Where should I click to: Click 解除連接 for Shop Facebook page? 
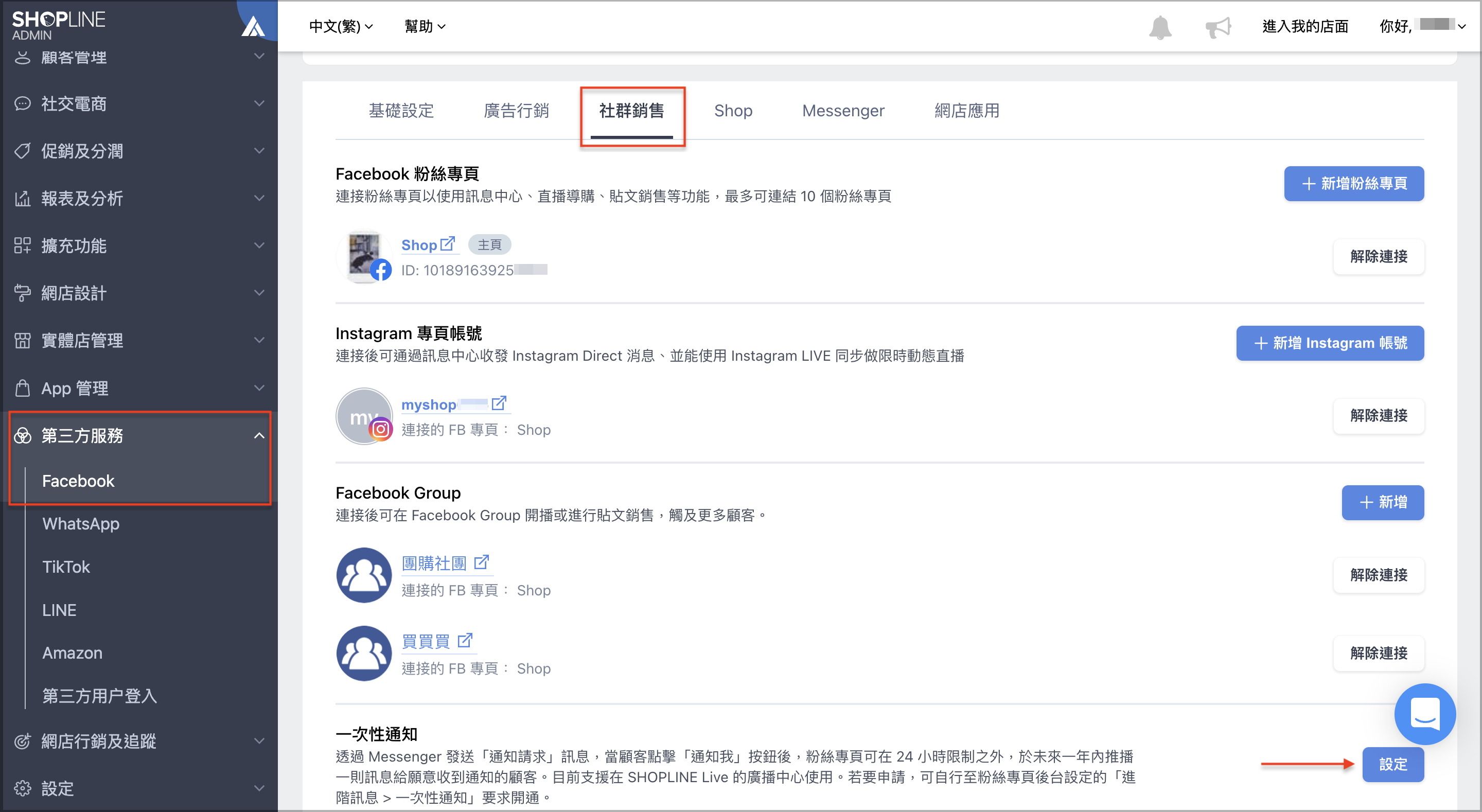tap(1379, 257)
